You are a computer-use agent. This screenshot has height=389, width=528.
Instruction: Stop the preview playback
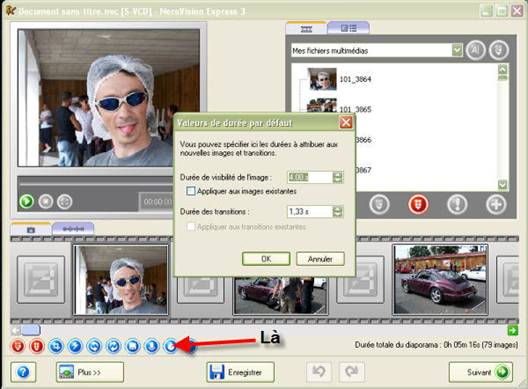(x=46, y=202)
